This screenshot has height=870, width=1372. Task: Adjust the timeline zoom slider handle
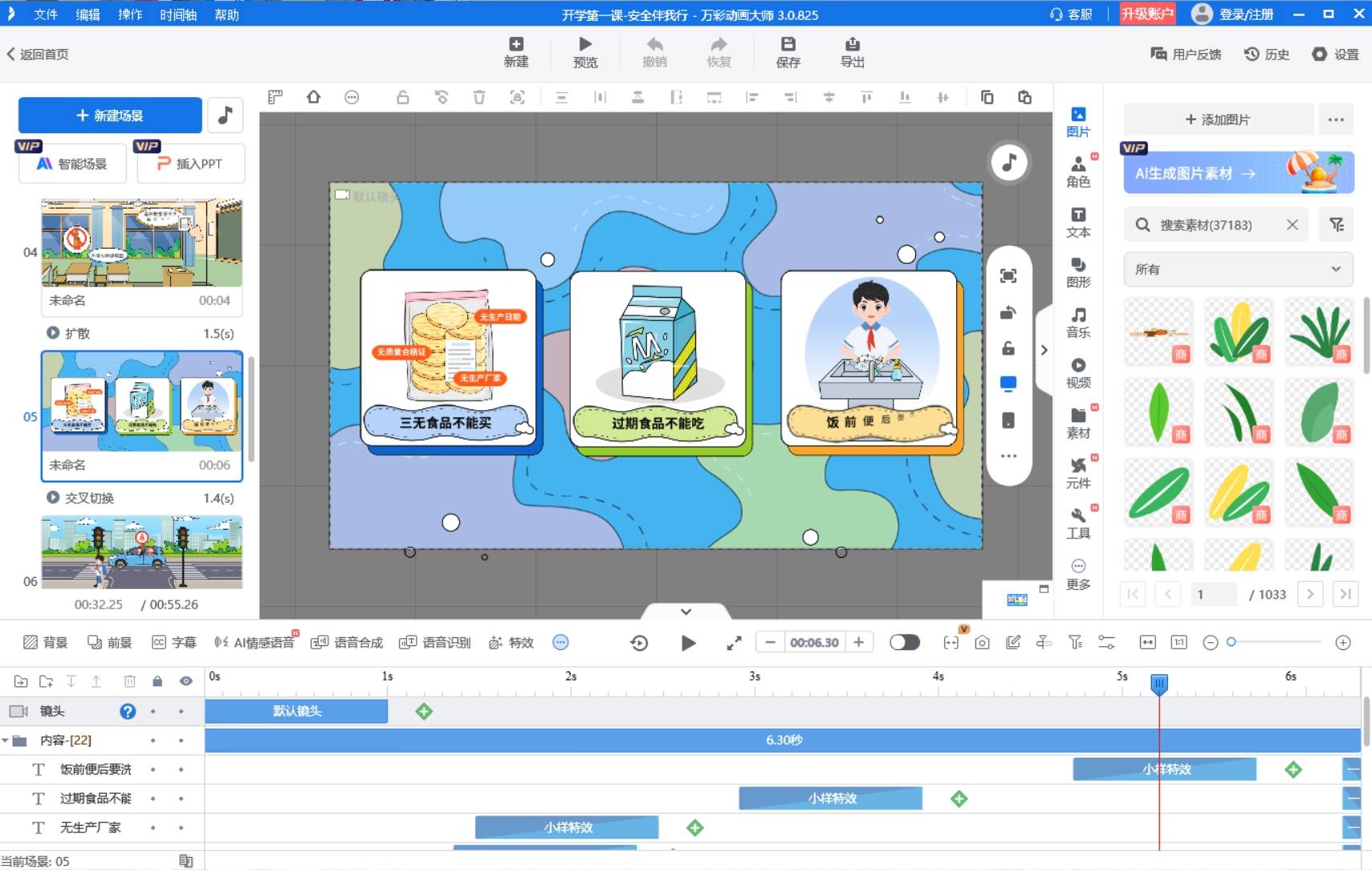(x=1232, y=642)
